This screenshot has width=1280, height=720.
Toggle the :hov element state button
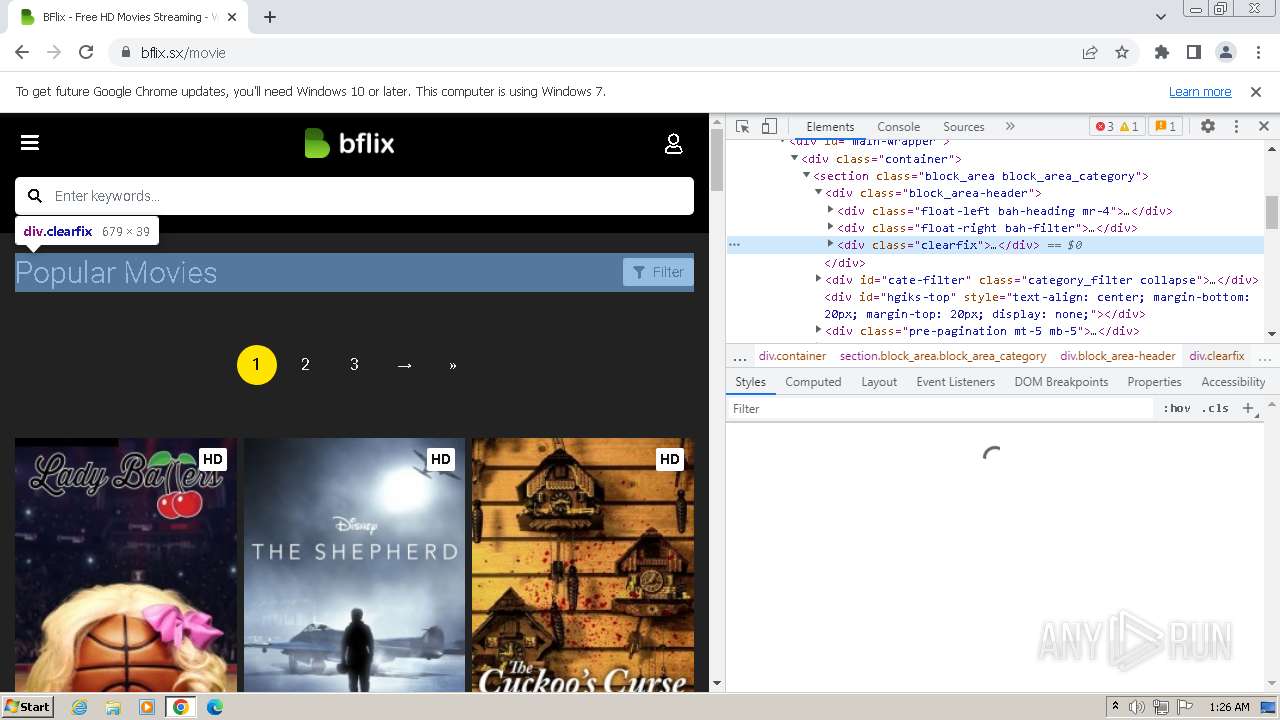[1177, 409]
